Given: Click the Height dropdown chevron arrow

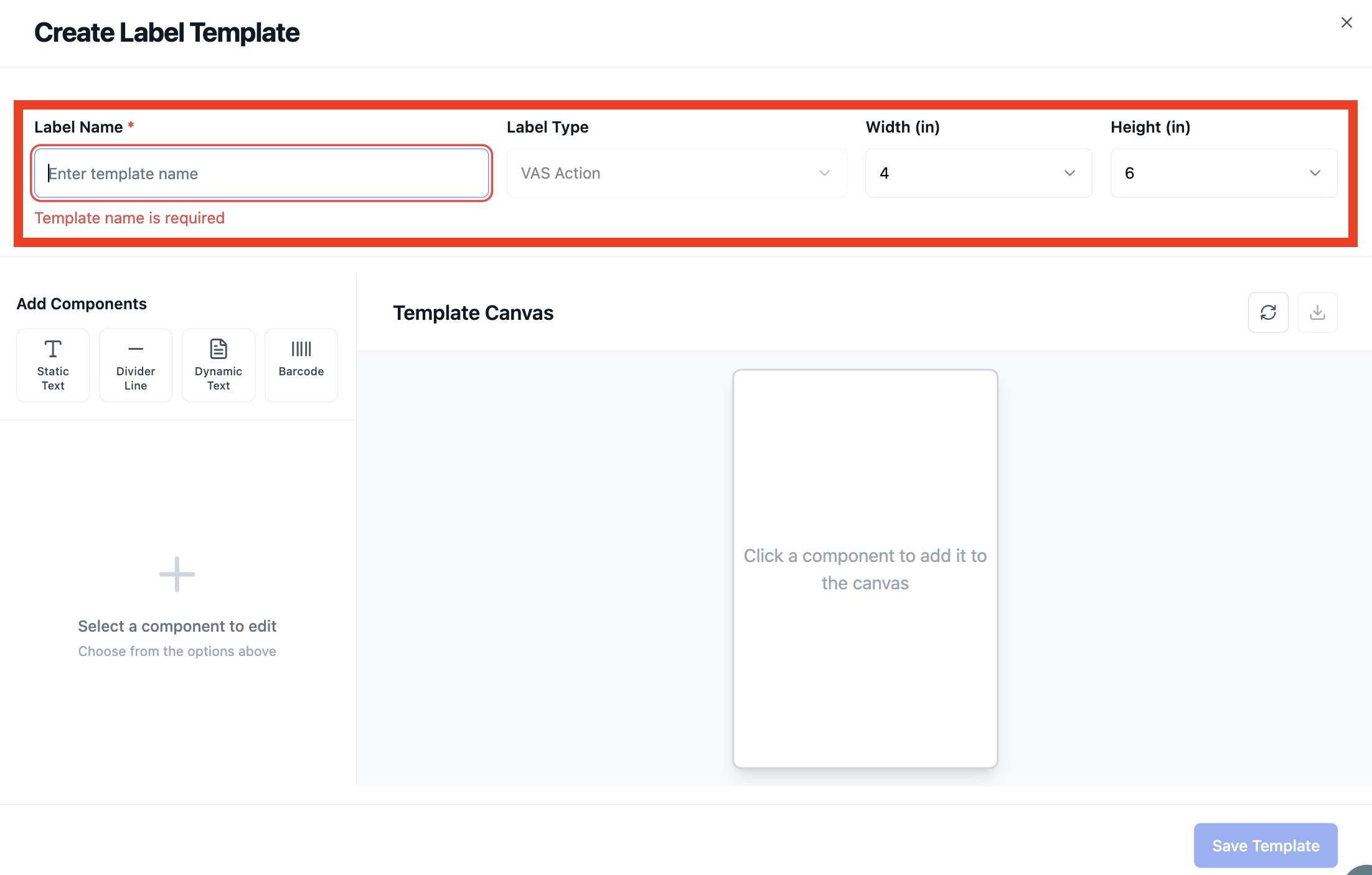Looking at the screenshot, I should 1315,173.
